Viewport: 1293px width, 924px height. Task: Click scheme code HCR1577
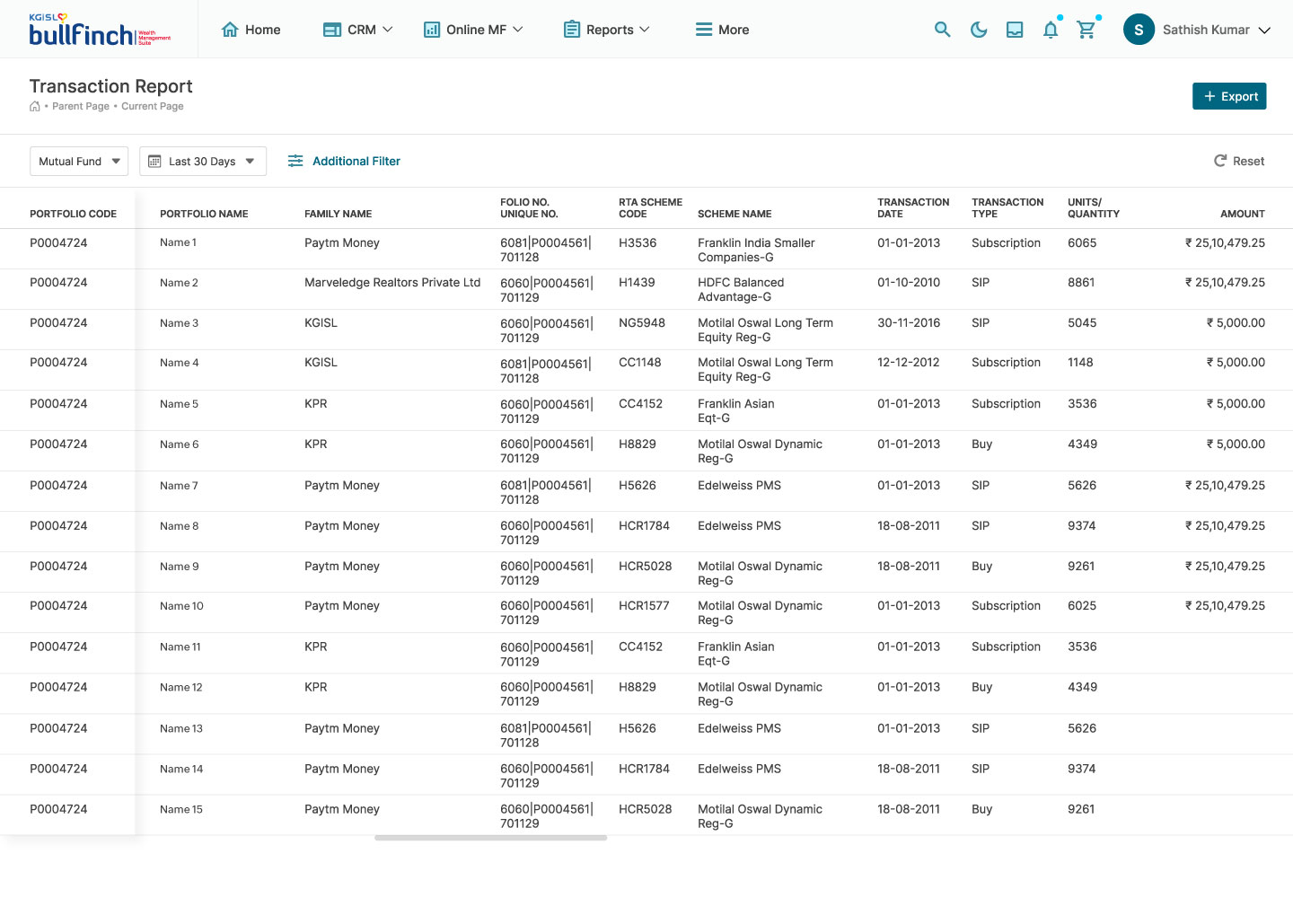pyautogui.click(x=644, y=605)
